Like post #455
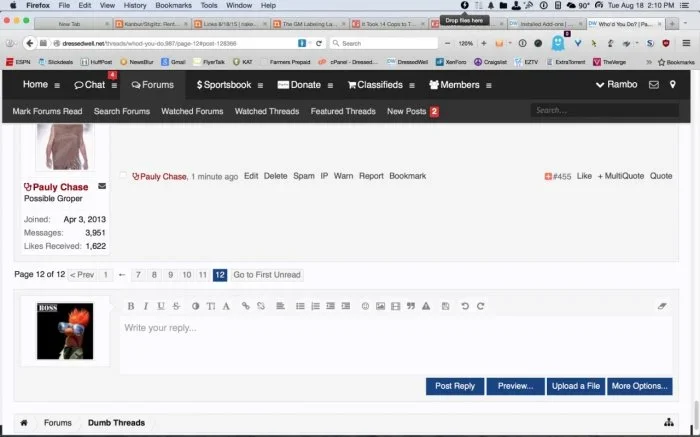This screenshot has width=700, height=437. [x=584, y=176]
